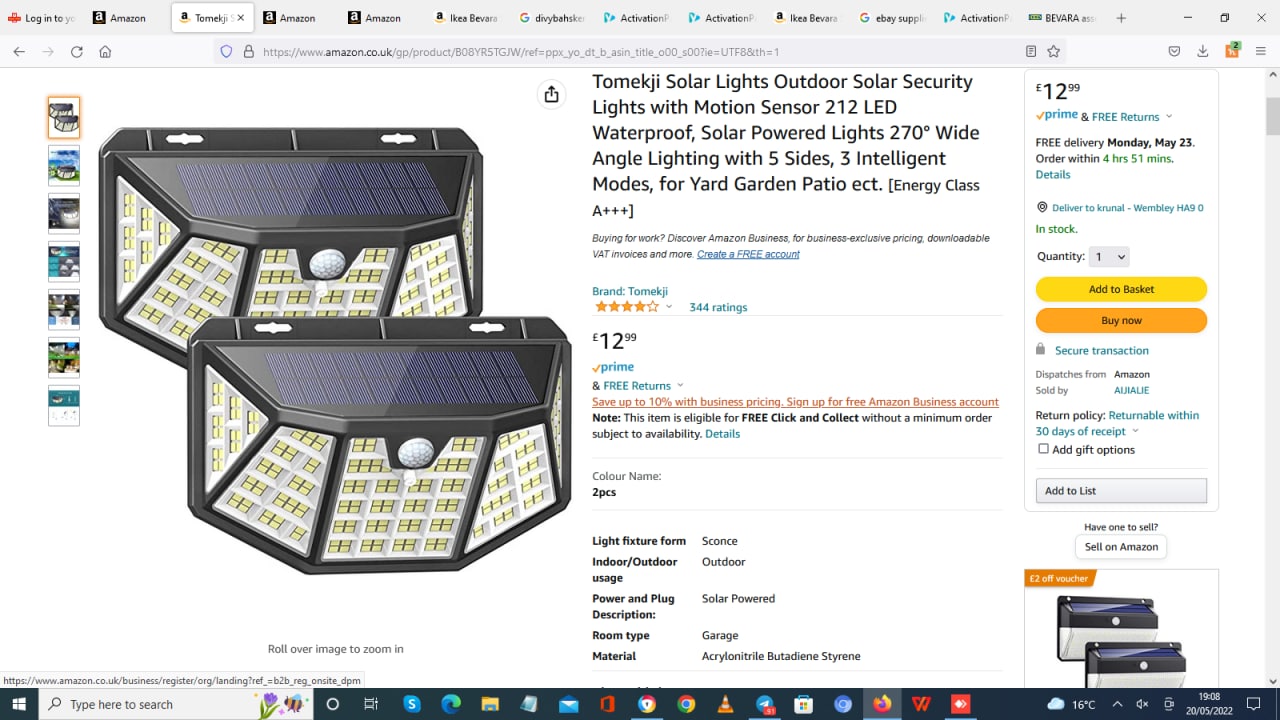Click the share icon above product image
1280x720 pixels.
pos(551,94)
